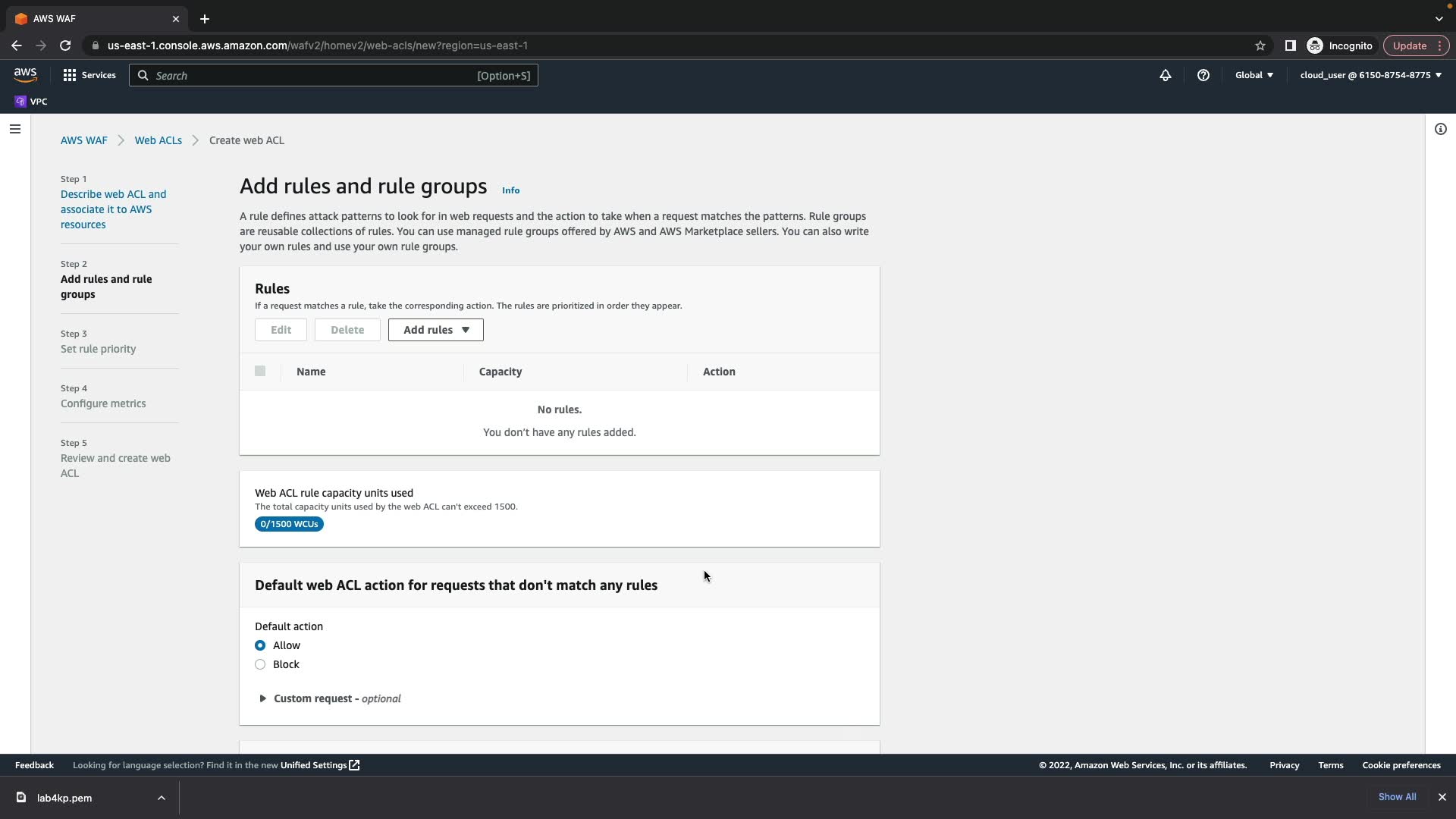The height and width of the screenshot is (819, 1456).
Task: Open the Services grid menu
Action: 89,75
